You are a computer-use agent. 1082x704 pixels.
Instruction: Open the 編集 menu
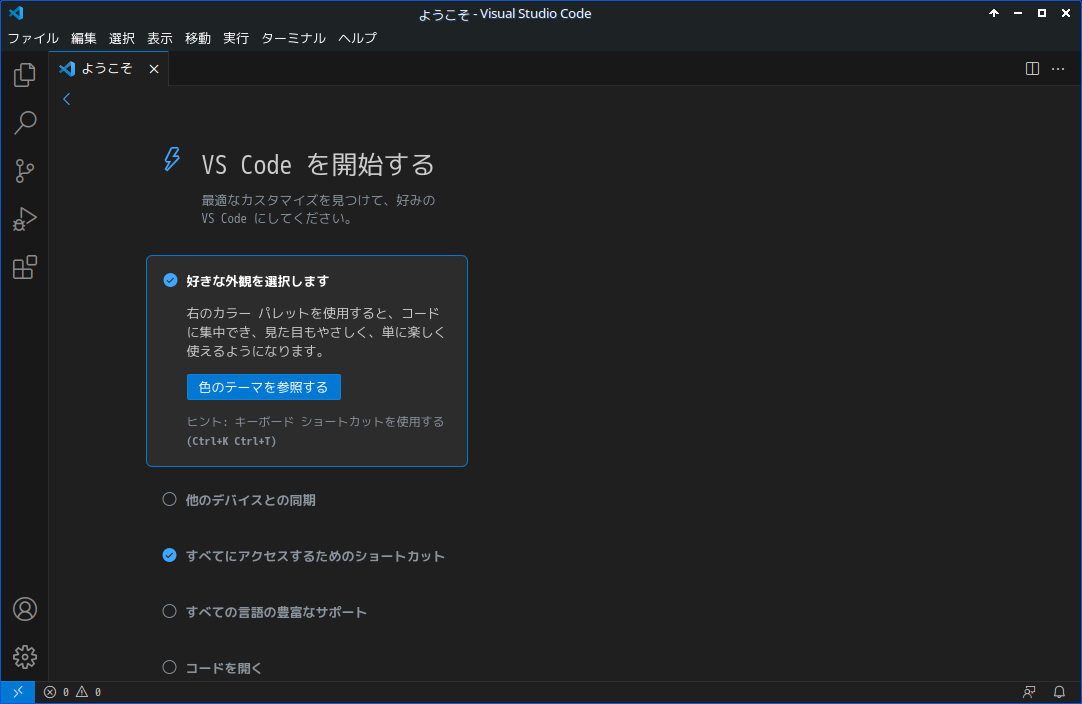[83, 38]
